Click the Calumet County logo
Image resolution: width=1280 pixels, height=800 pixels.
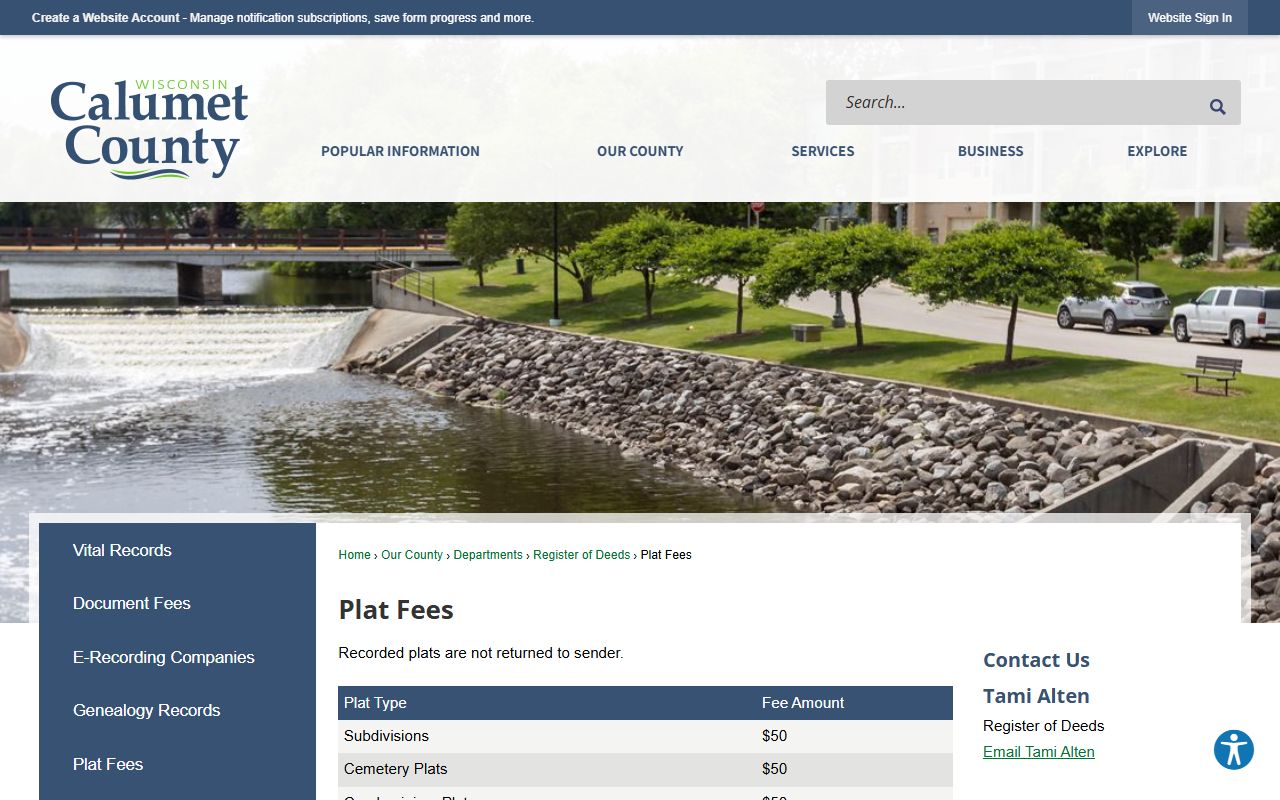click(x=149, y=128)
